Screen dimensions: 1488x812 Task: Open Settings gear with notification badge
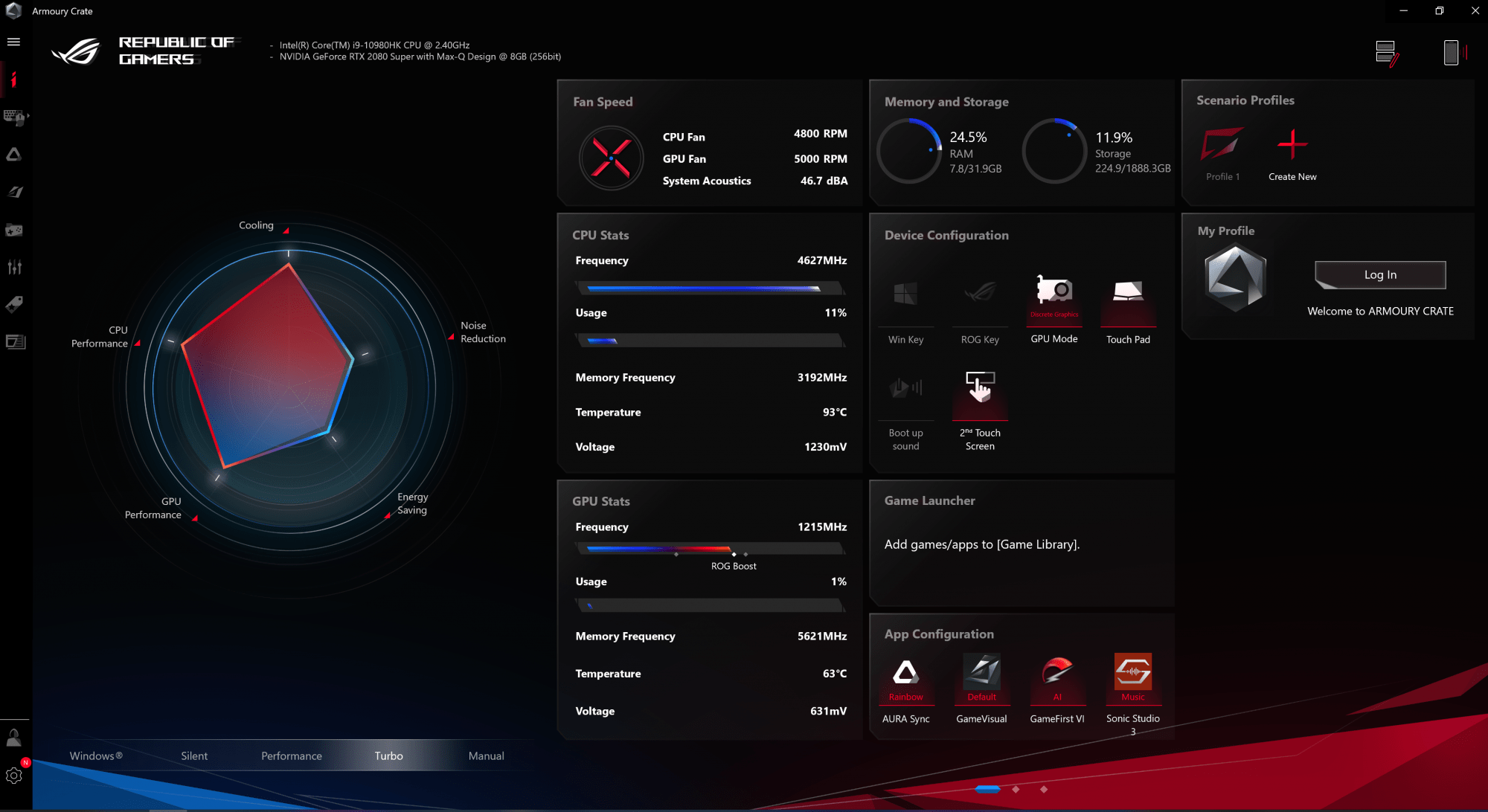tap(13, 776)
